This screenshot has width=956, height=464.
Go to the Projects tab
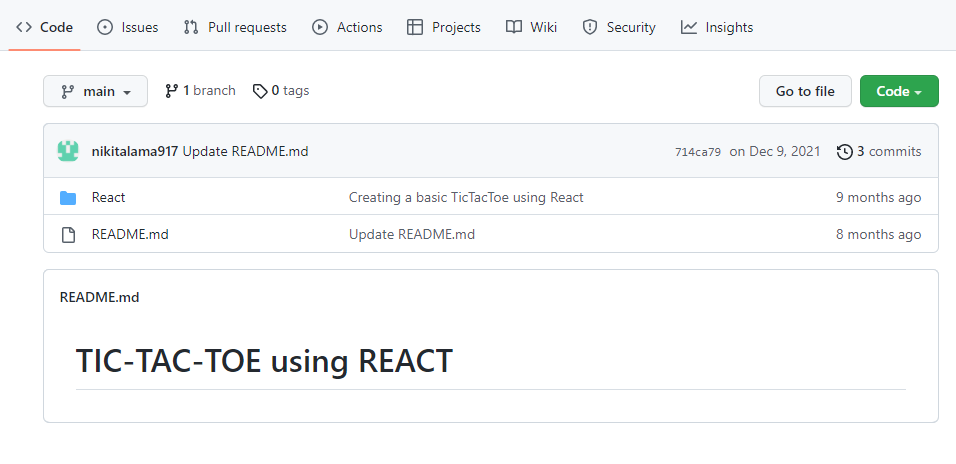click(x=444, y=28)
